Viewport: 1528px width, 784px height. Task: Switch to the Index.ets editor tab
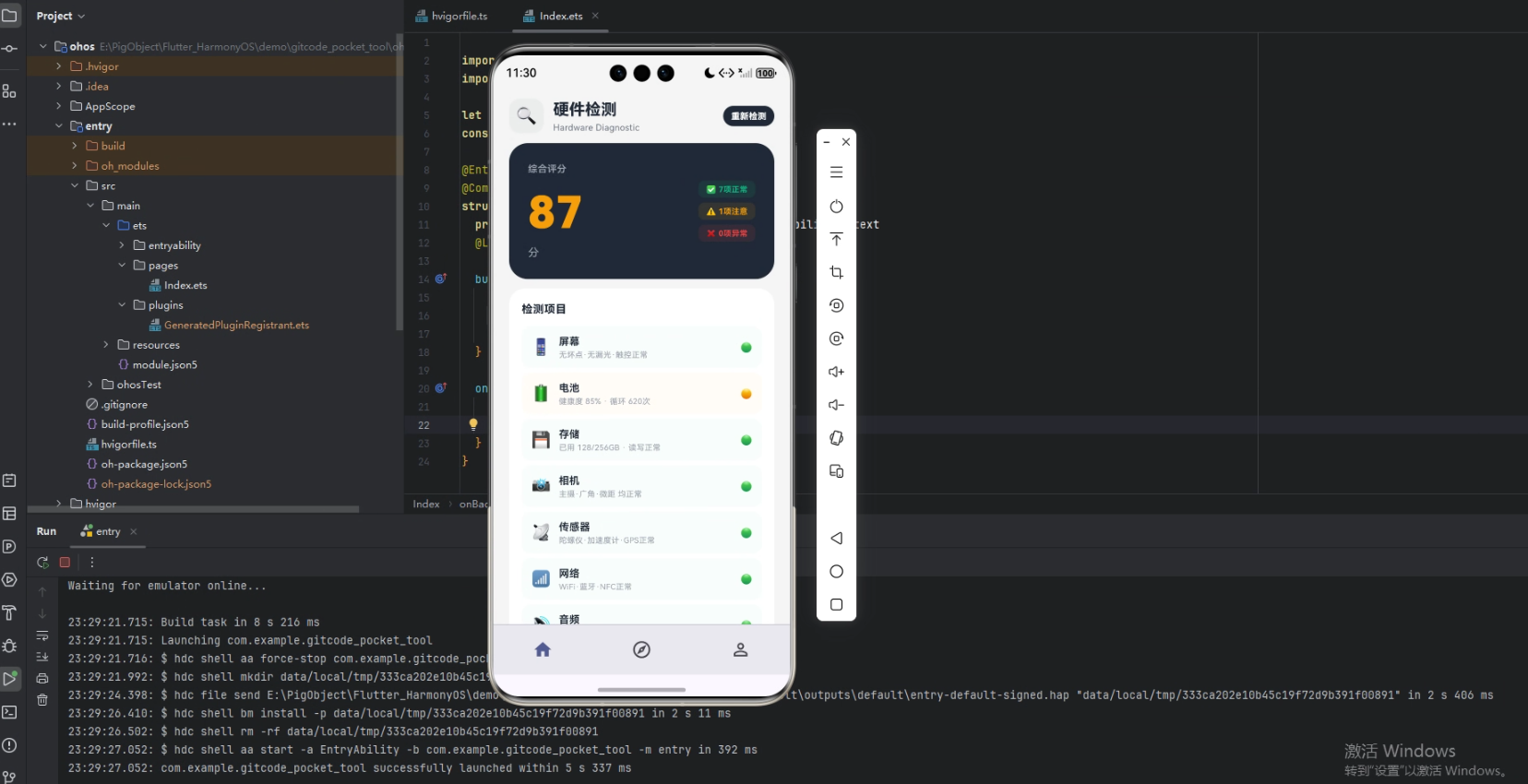tap(553, 16)
